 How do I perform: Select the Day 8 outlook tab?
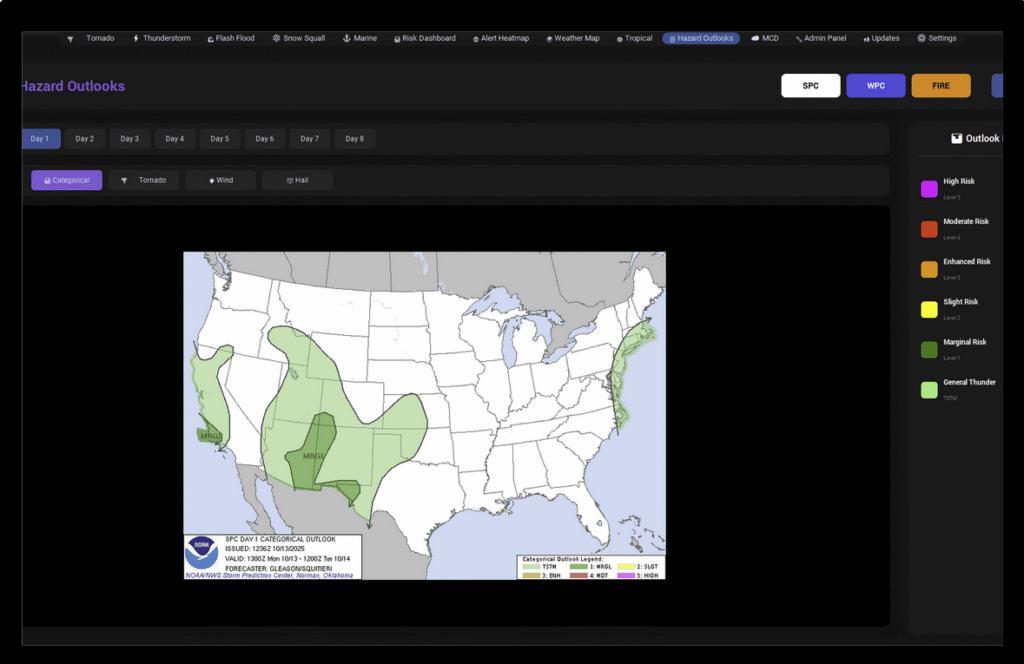(x=355, y=139)
